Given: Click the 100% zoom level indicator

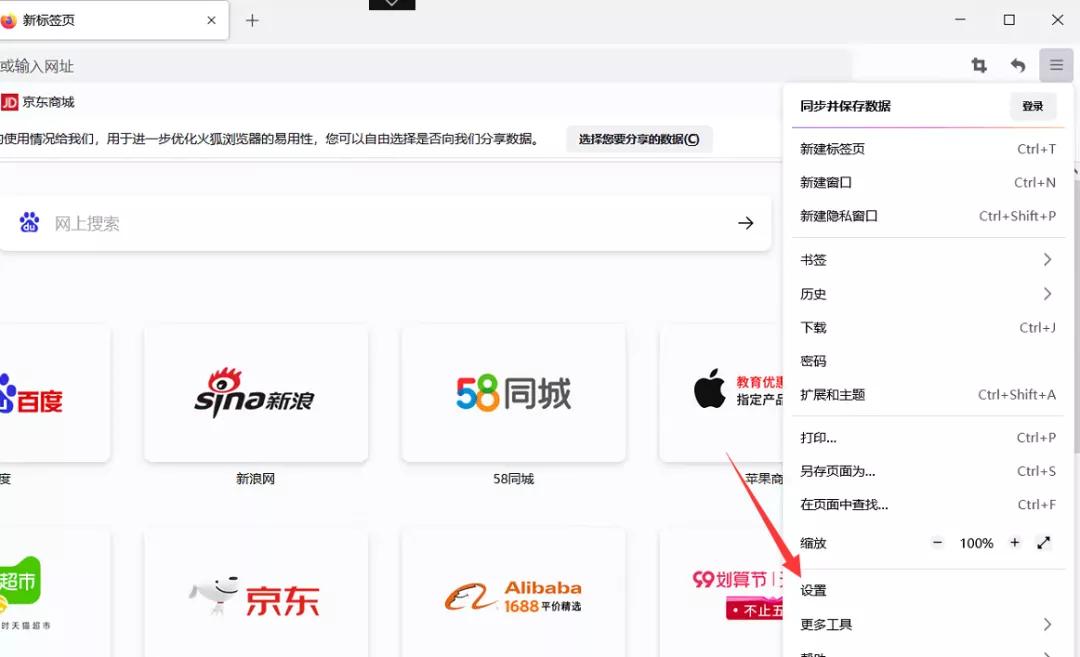Looking at the screenshot, I should pyautogui.click(x=976, y=543).
